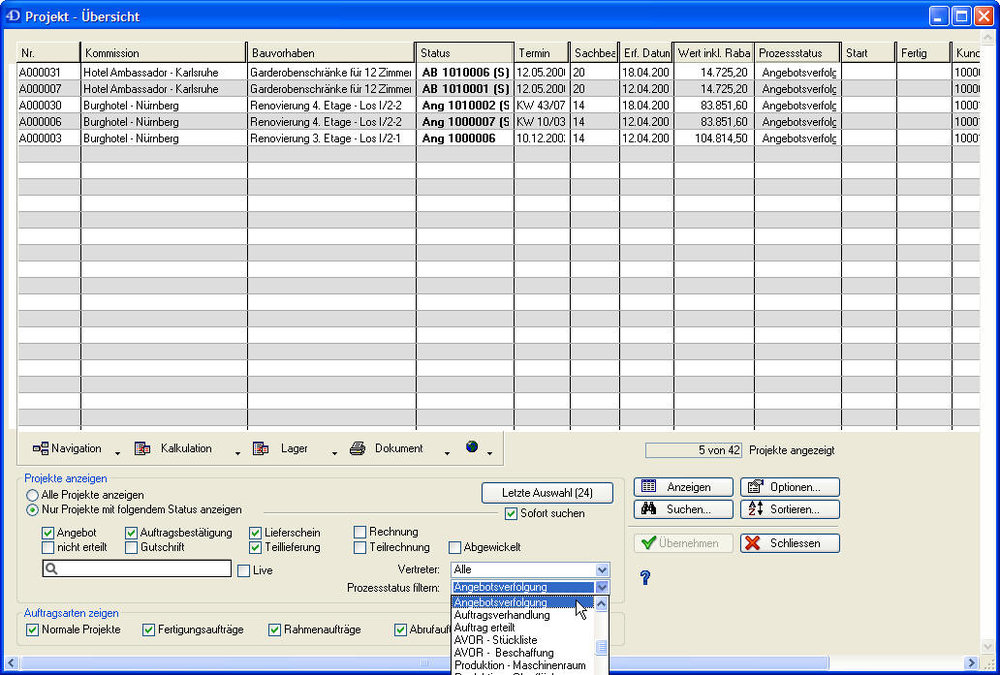This screenshot has width=1000, height=675.
Task: Select project row A000030
Action: 498,105
